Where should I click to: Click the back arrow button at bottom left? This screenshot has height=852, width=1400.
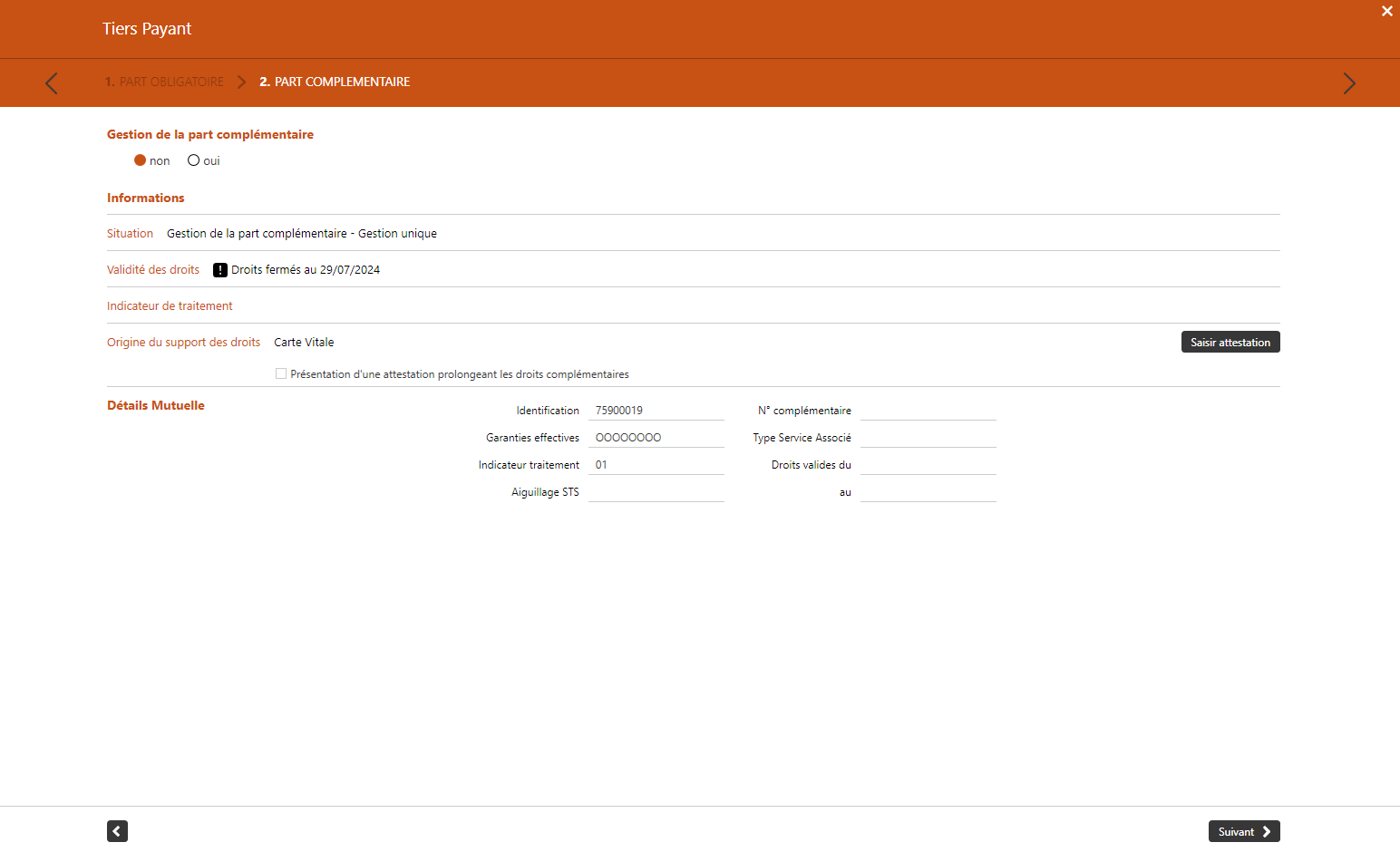(117, 831)
